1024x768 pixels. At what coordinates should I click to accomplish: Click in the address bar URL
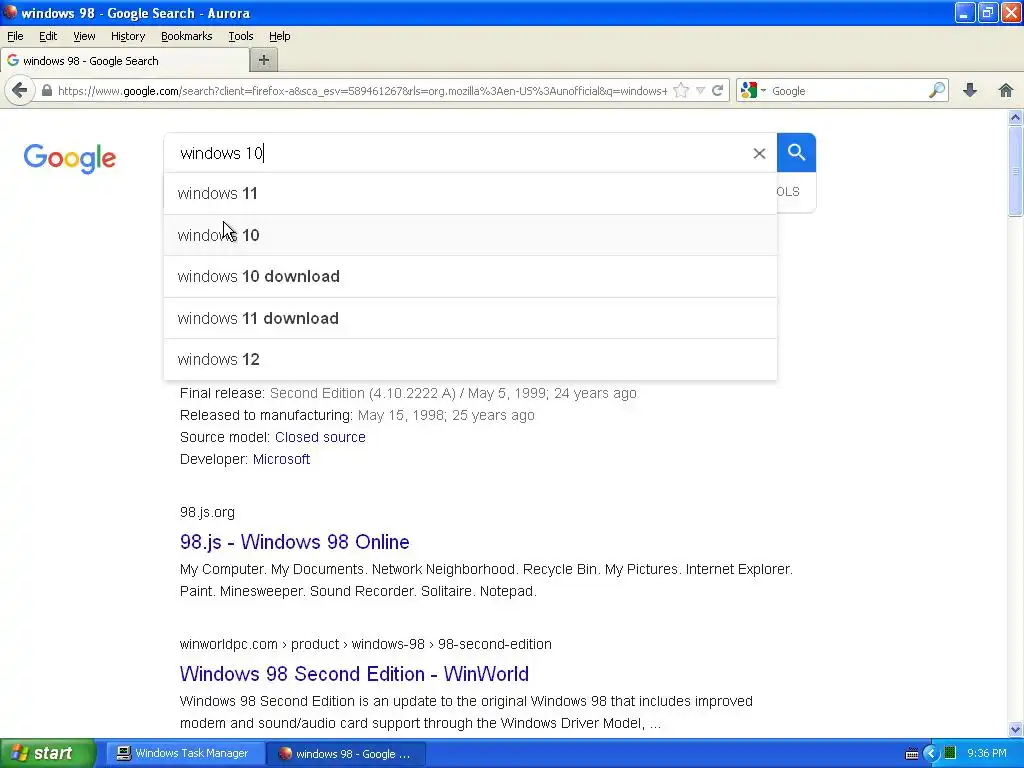click(362, 91)
